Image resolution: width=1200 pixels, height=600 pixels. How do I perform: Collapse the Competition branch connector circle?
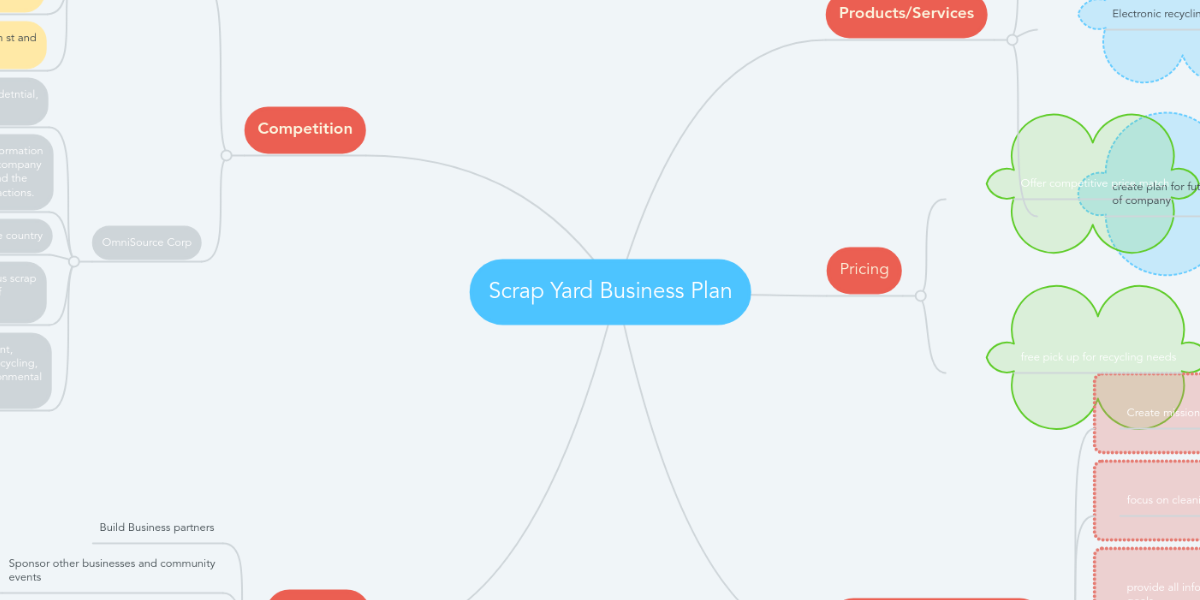226,155
